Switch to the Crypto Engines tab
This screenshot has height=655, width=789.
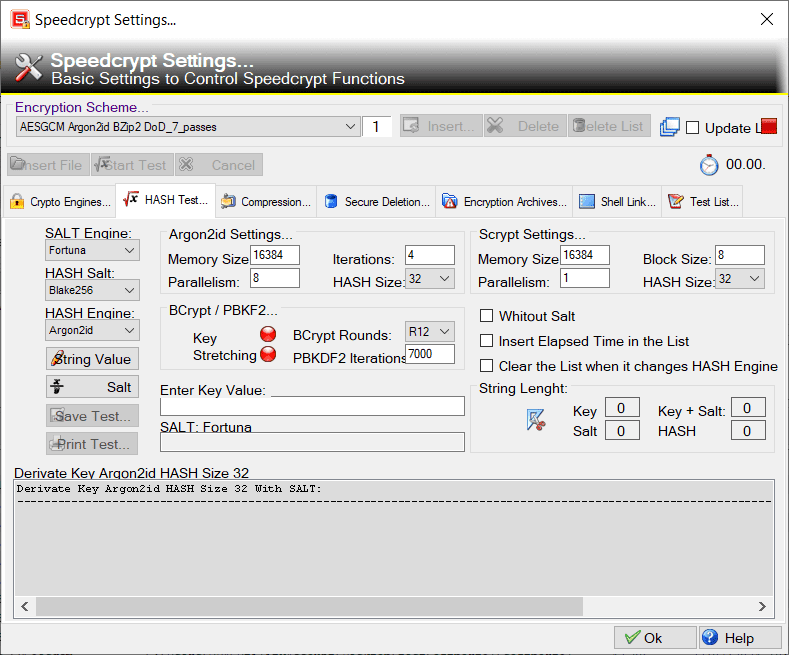click(x=60, y=202)
